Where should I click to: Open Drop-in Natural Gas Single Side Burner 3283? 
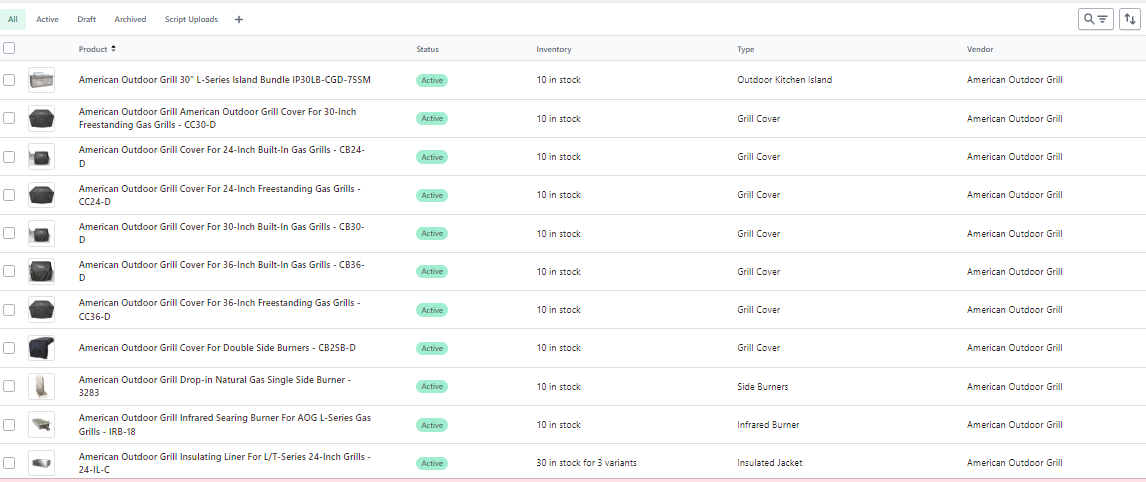click(x=215, y=385)
